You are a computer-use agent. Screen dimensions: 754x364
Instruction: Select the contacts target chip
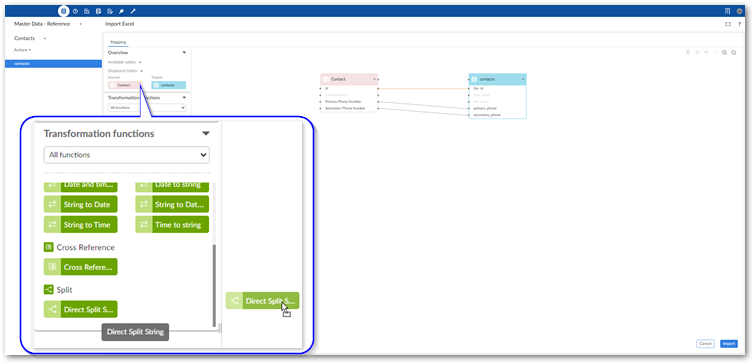(x=169, y=85)
